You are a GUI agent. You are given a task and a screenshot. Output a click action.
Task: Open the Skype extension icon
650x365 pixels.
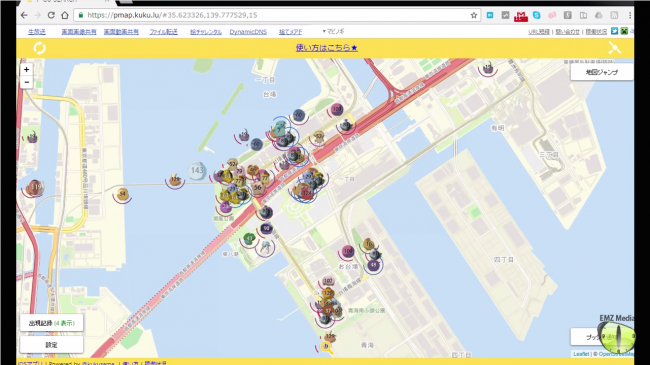coord(536,15)
